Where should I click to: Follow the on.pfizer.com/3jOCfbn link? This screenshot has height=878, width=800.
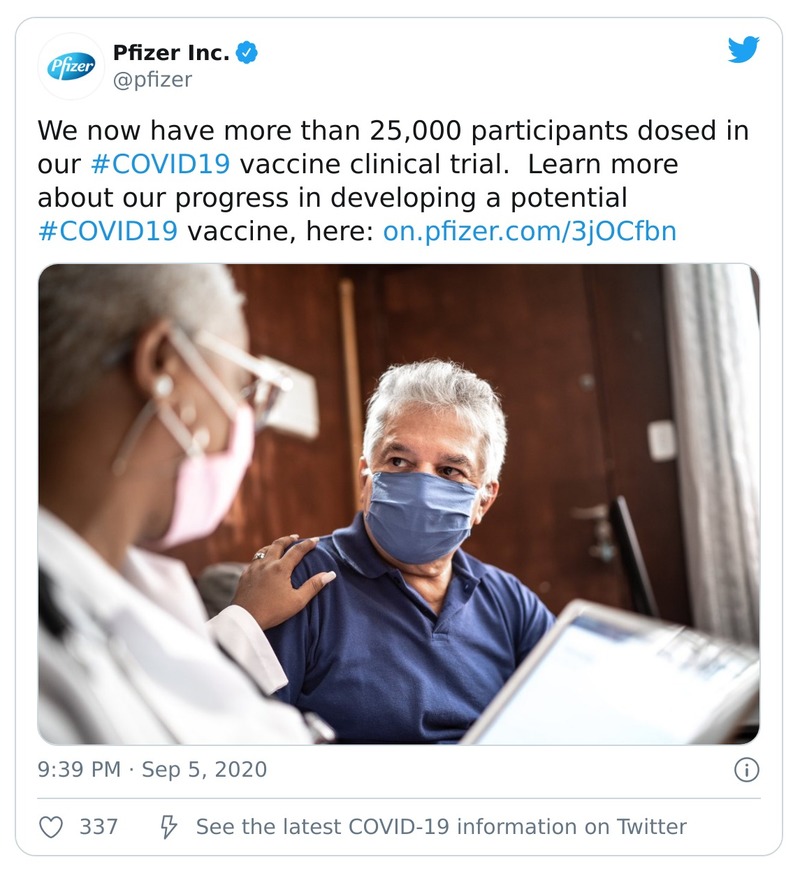[530, 232]
